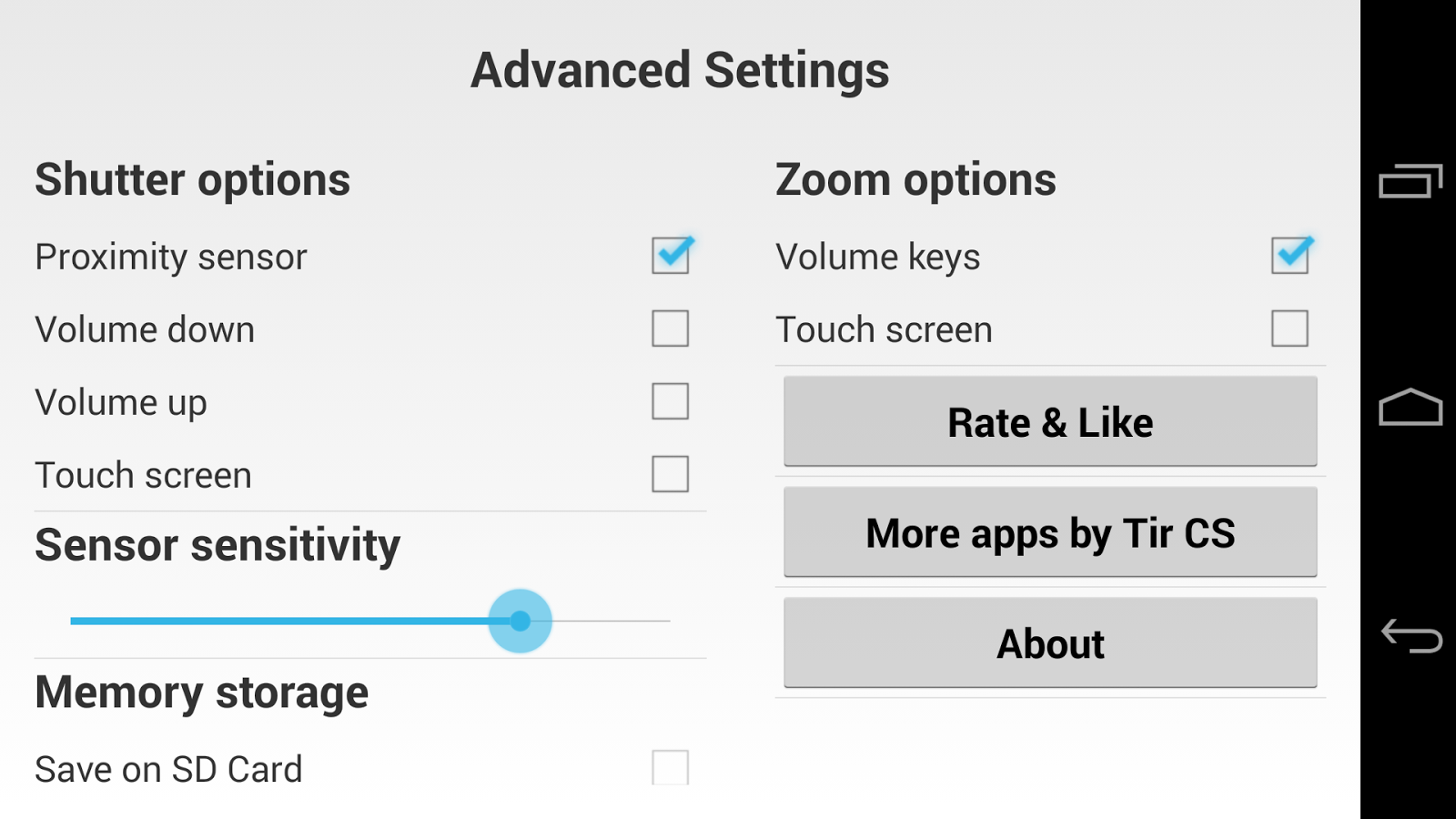
Task: Check Touch screen under Zoom options
Action: pos(1290,329)
